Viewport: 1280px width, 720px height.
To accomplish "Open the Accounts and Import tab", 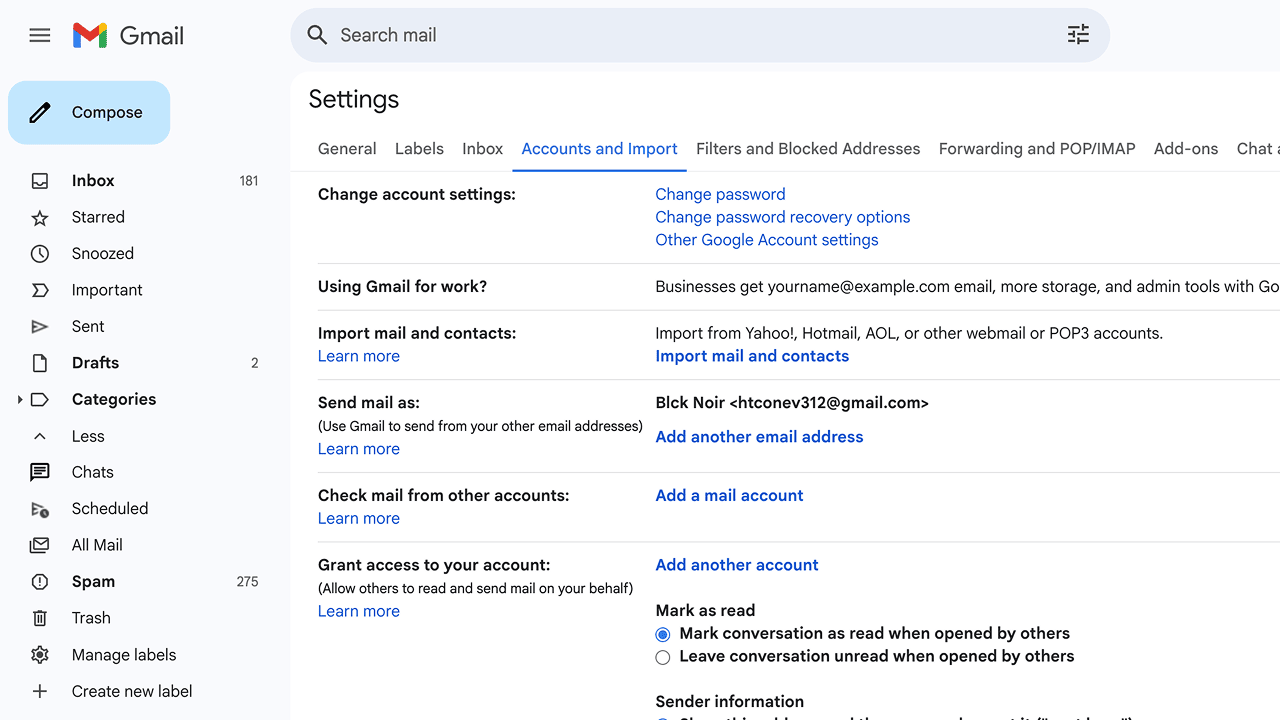I will coord(599,149).
